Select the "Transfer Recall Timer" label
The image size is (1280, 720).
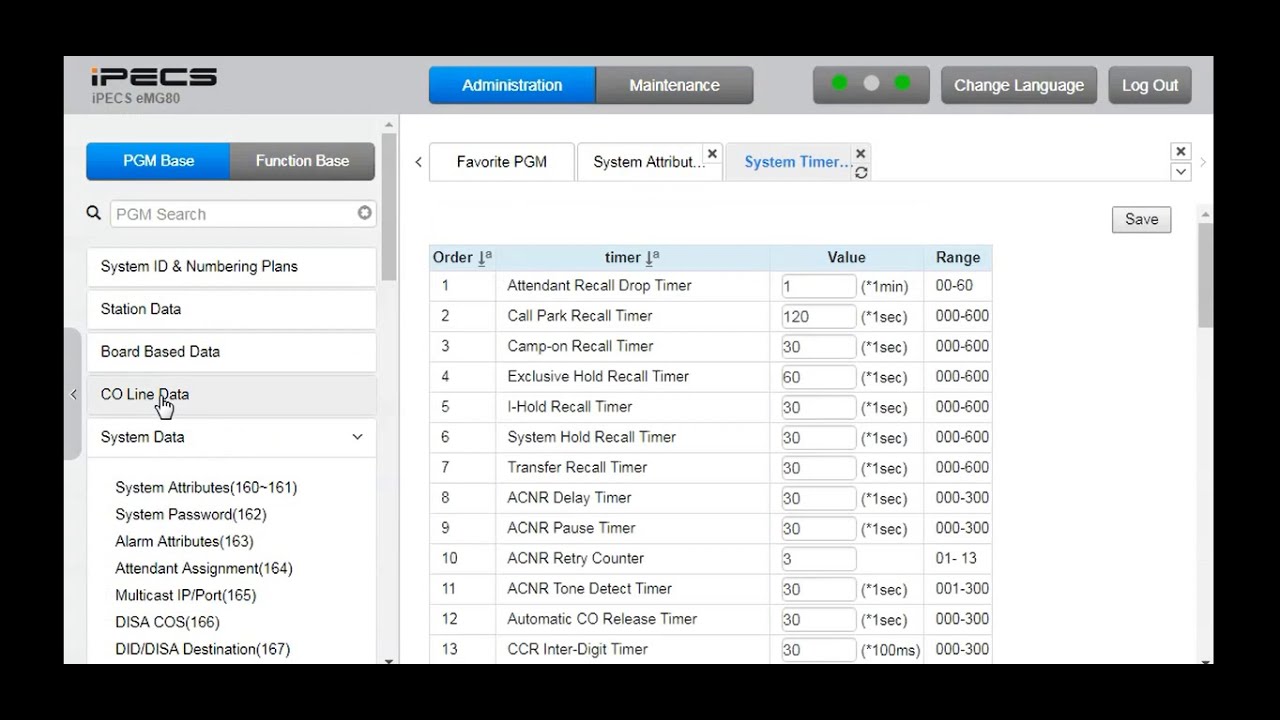coord(579,468)
